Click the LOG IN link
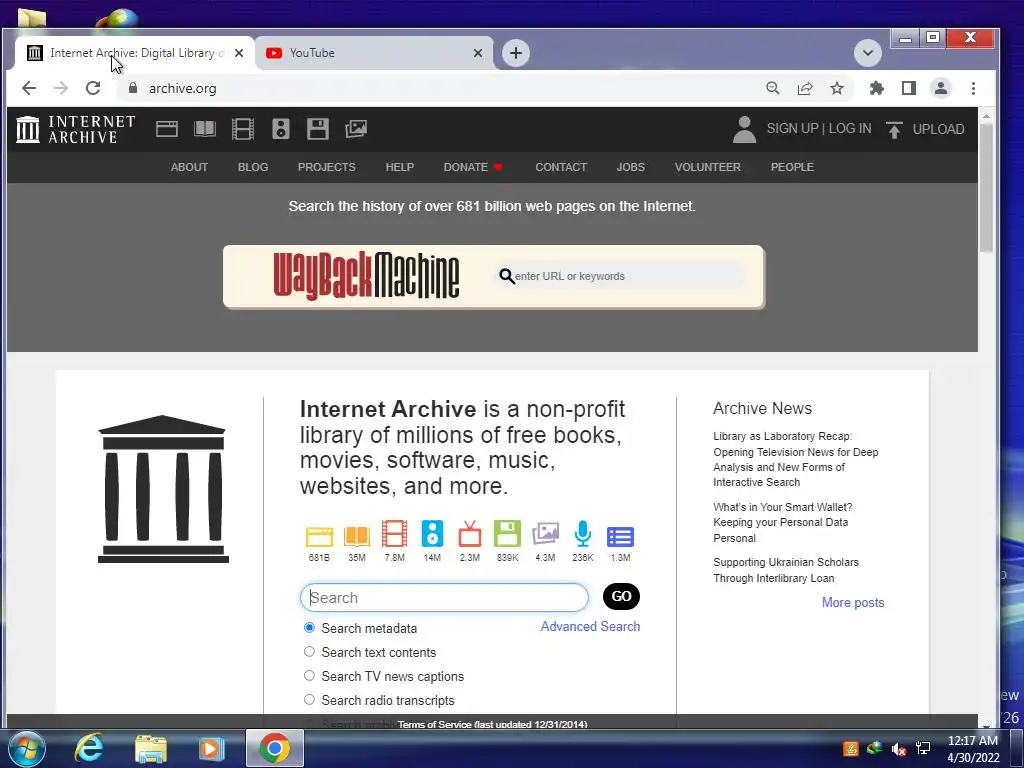 (850, 129)
